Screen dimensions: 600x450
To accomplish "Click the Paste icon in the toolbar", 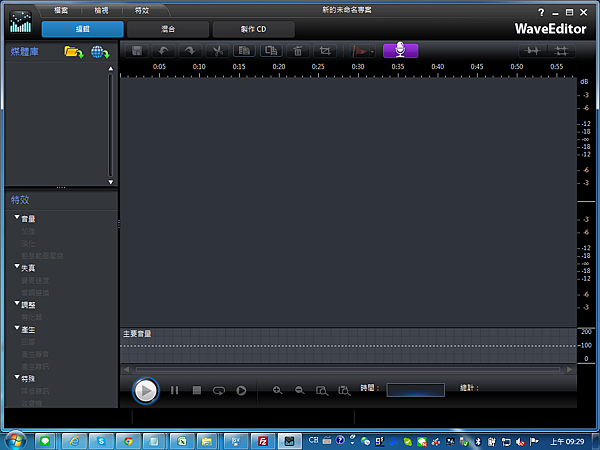I will click(x=271, y=51).
